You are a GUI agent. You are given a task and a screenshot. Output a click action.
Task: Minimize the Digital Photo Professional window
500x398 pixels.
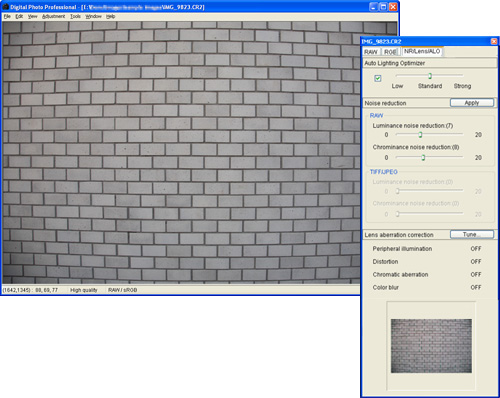[374, 7]
